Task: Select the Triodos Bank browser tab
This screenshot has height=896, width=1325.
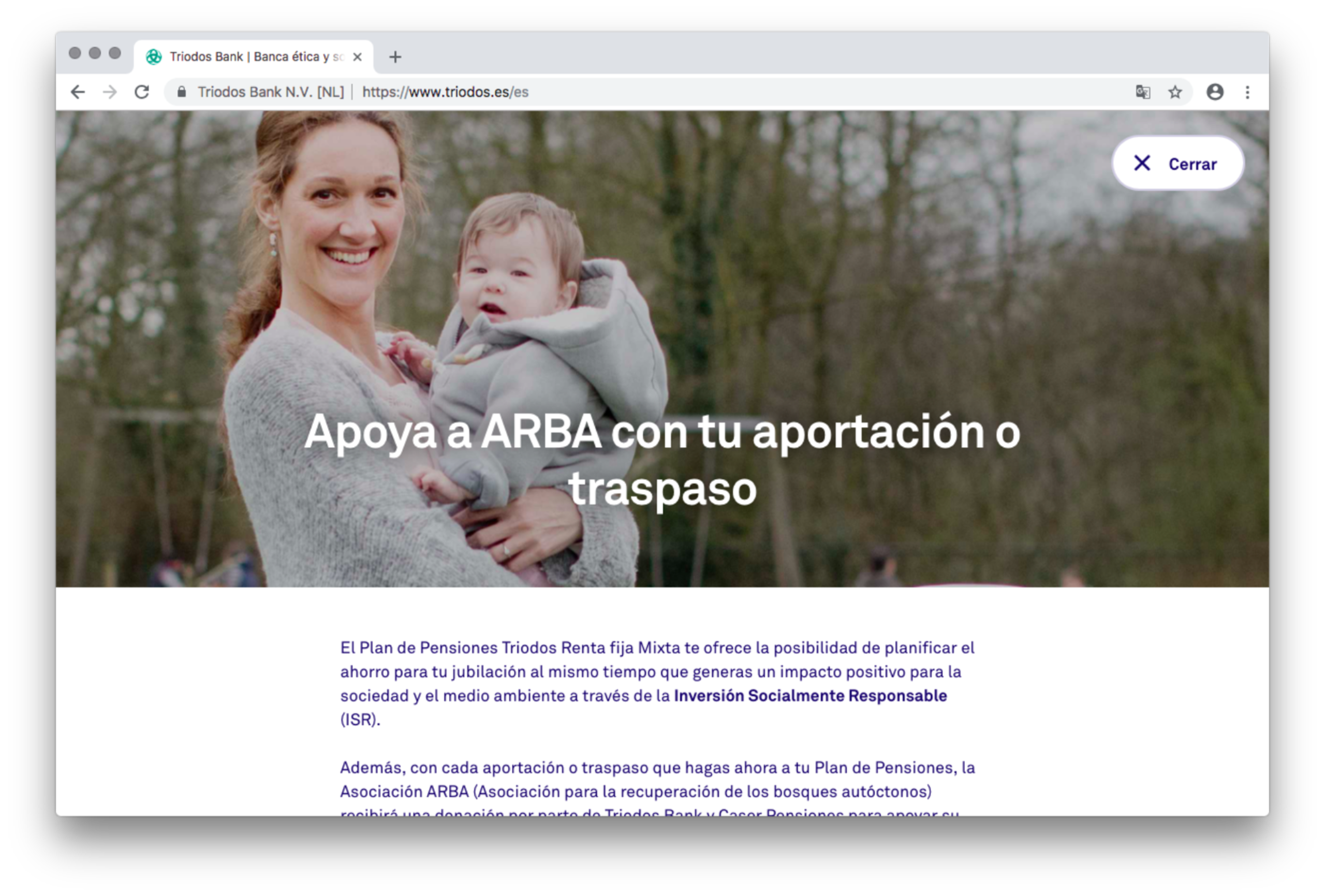Action: [x=254, y=57]
